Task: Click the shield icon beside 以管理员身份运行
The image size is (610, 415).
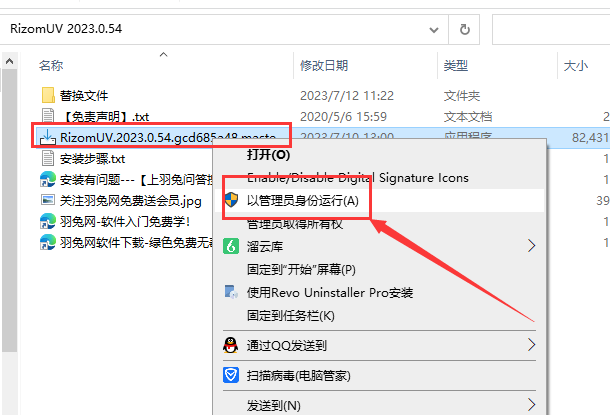Action: click(231, 200)
